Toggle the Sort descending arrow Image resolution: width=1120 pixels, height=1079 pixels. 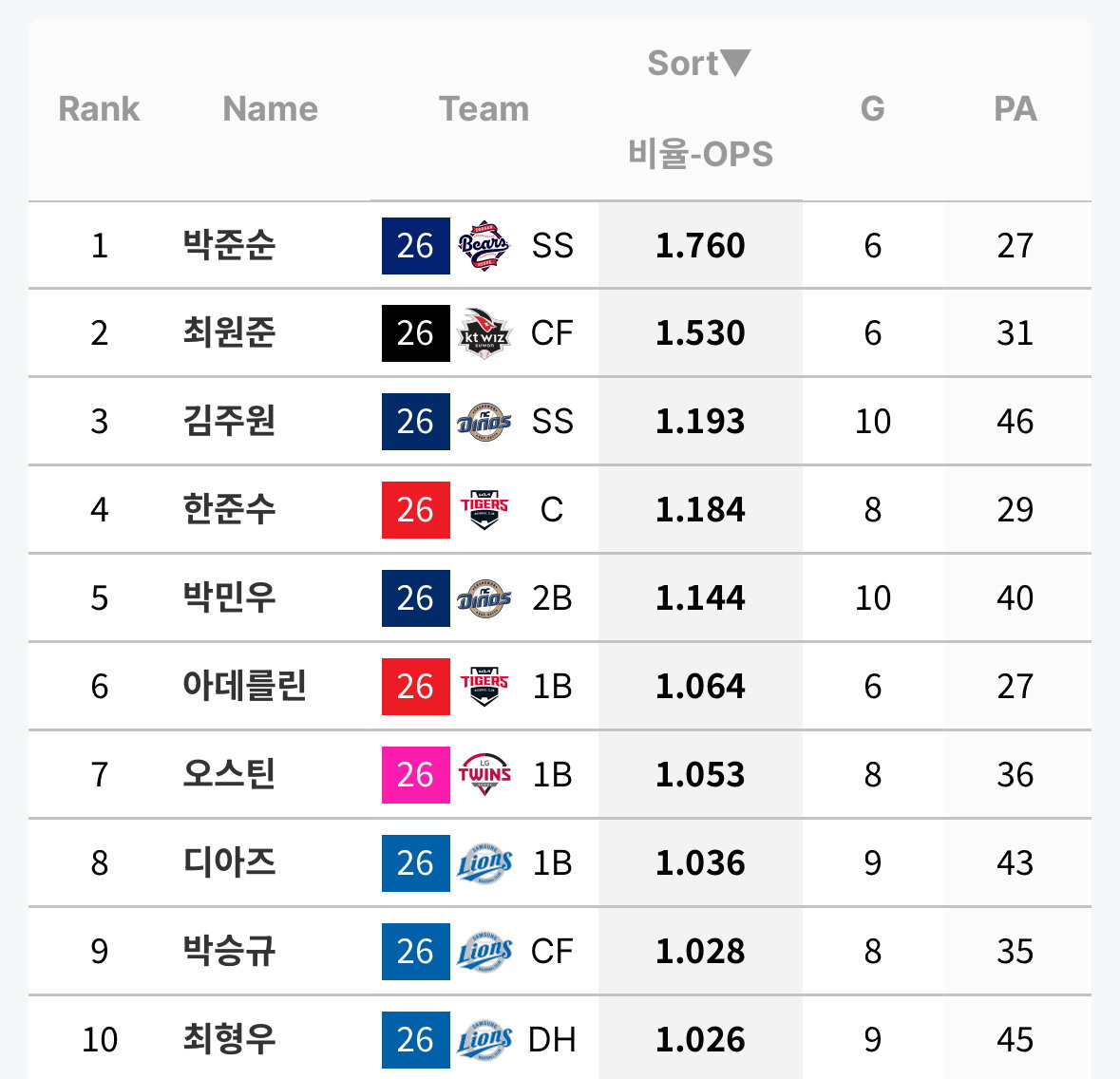(x=735, y=63)
